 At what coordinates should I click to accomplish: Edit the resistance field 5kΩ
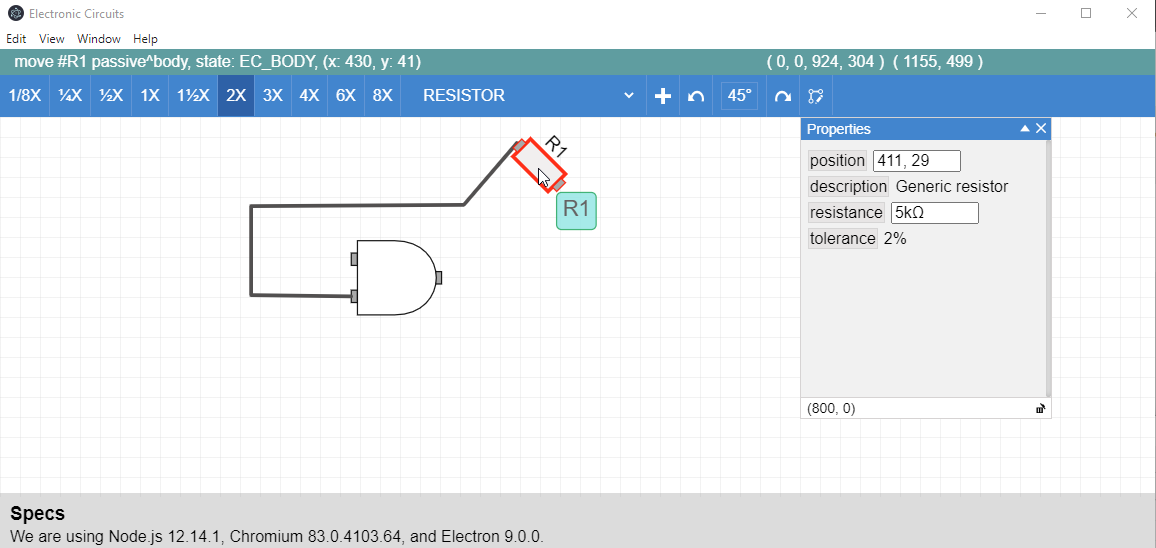[x=934, y=212]
